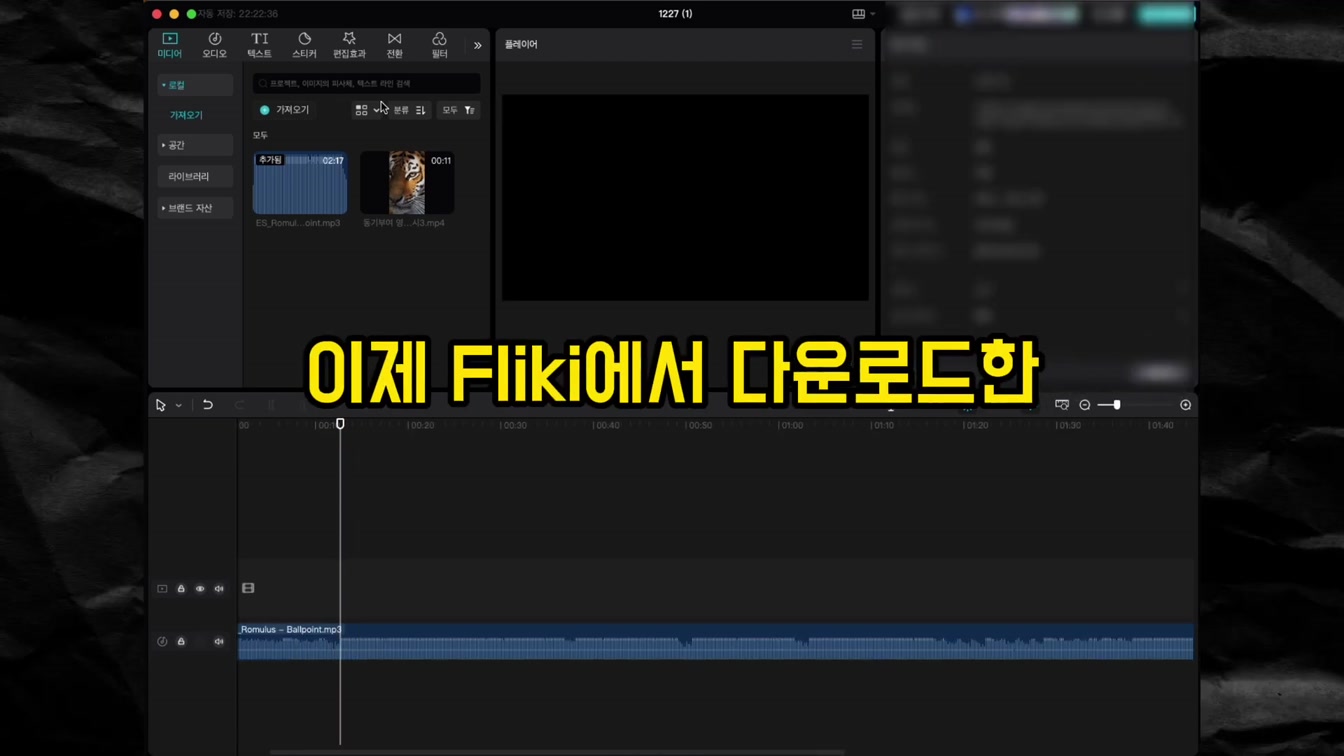
Task: Click the split clip tool
Action: (271, 405)
